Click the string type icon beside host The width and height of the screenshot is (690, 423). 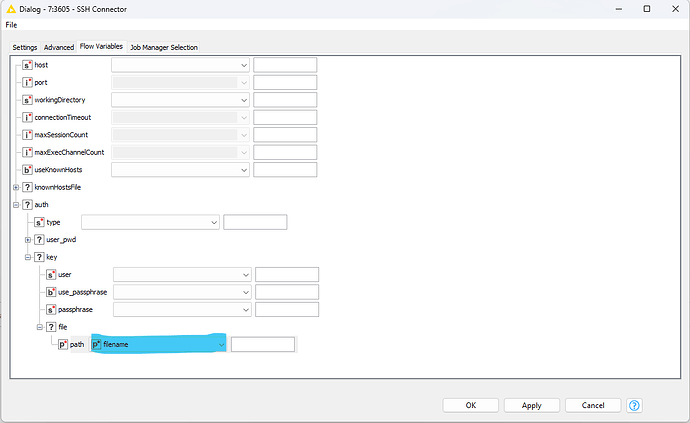28,65
